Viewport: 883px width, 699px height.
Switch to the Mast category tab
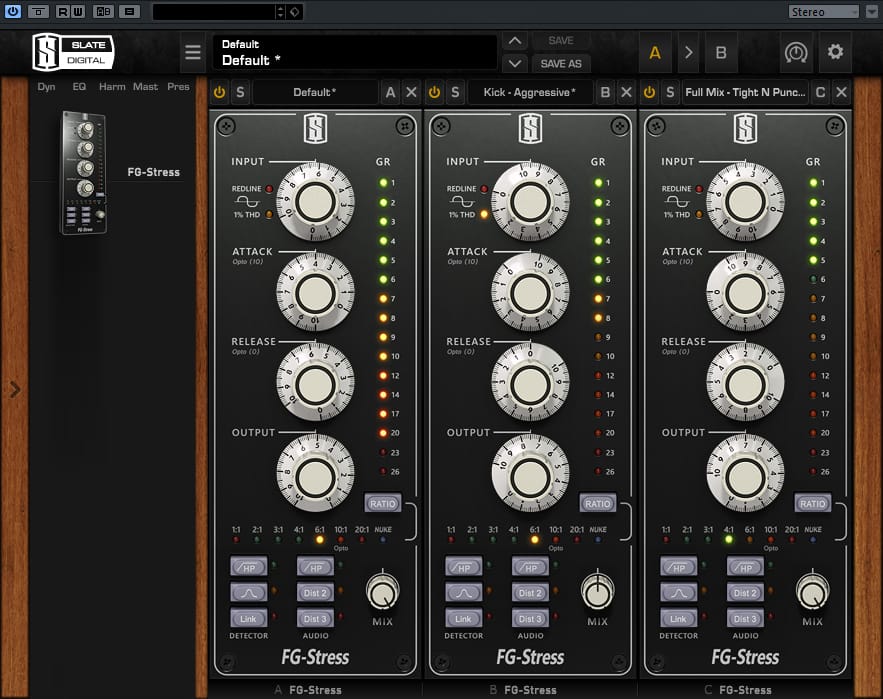point(145,87)
